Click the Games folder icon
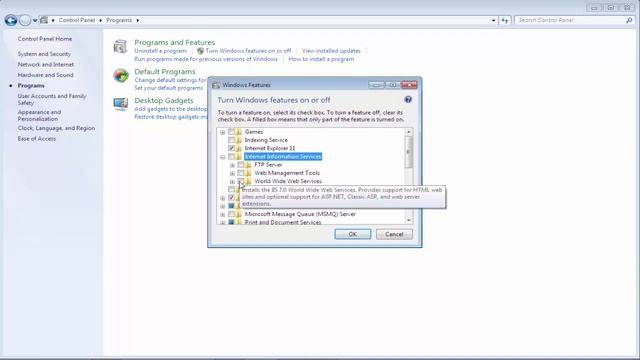 pyautogui.click(x=239, y=132)
